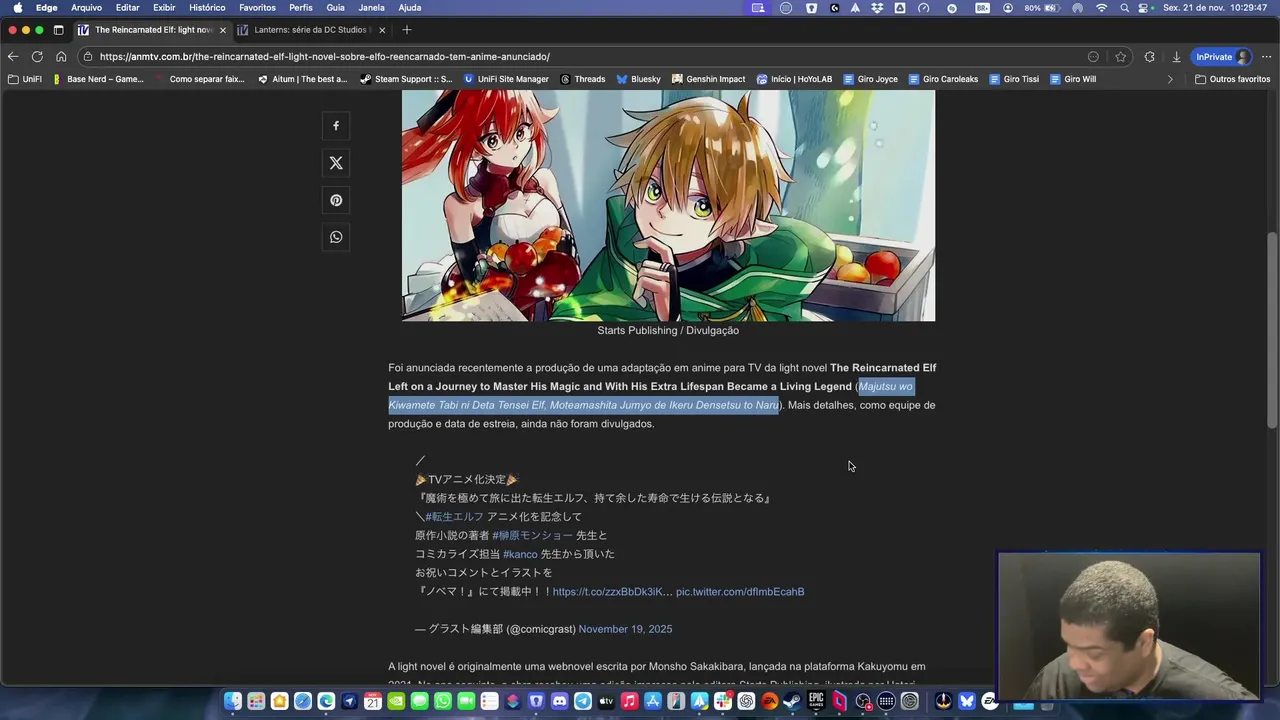The height and width of the screenshot is (720, 1280).
Task: Open App Store from the Dock
Action: click(x=652, y=701)
